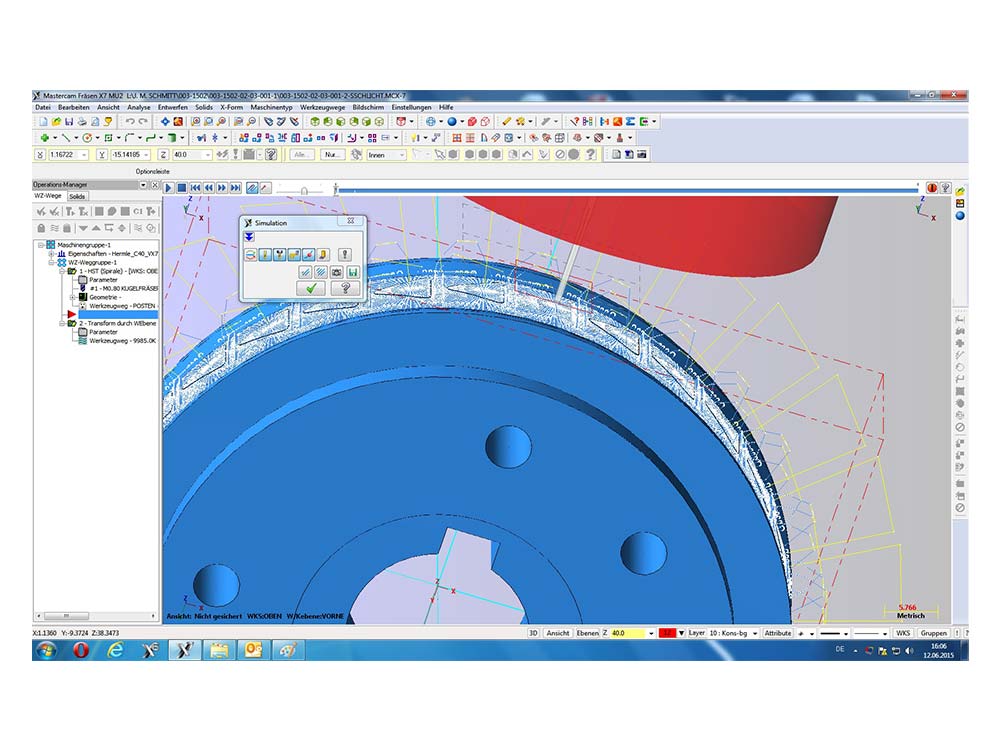
Task: Click the Attribute button in status bar
Action: tap(777, 633)
